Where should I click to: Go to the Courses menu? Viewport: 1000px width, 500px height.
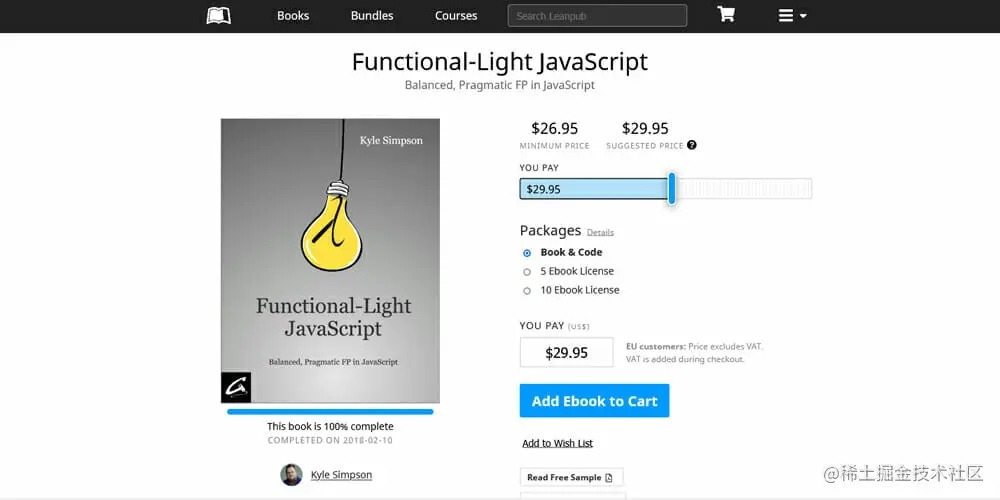[456, 16]
